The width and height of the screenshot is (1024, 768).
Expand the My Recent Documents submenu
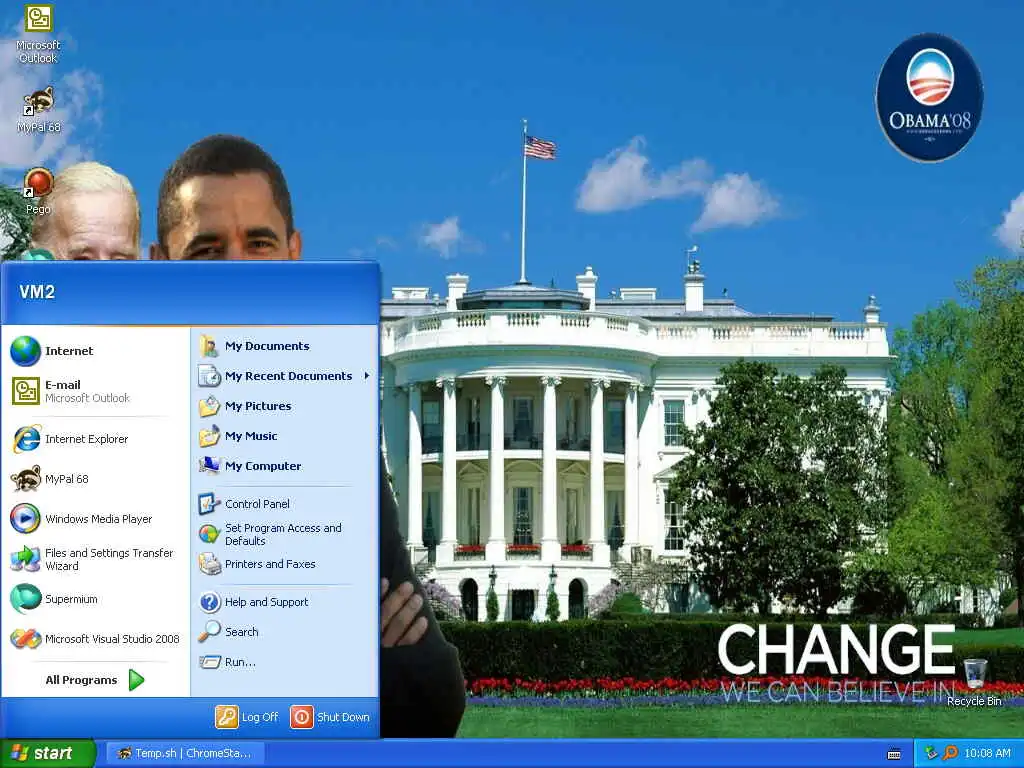point(285,376)
